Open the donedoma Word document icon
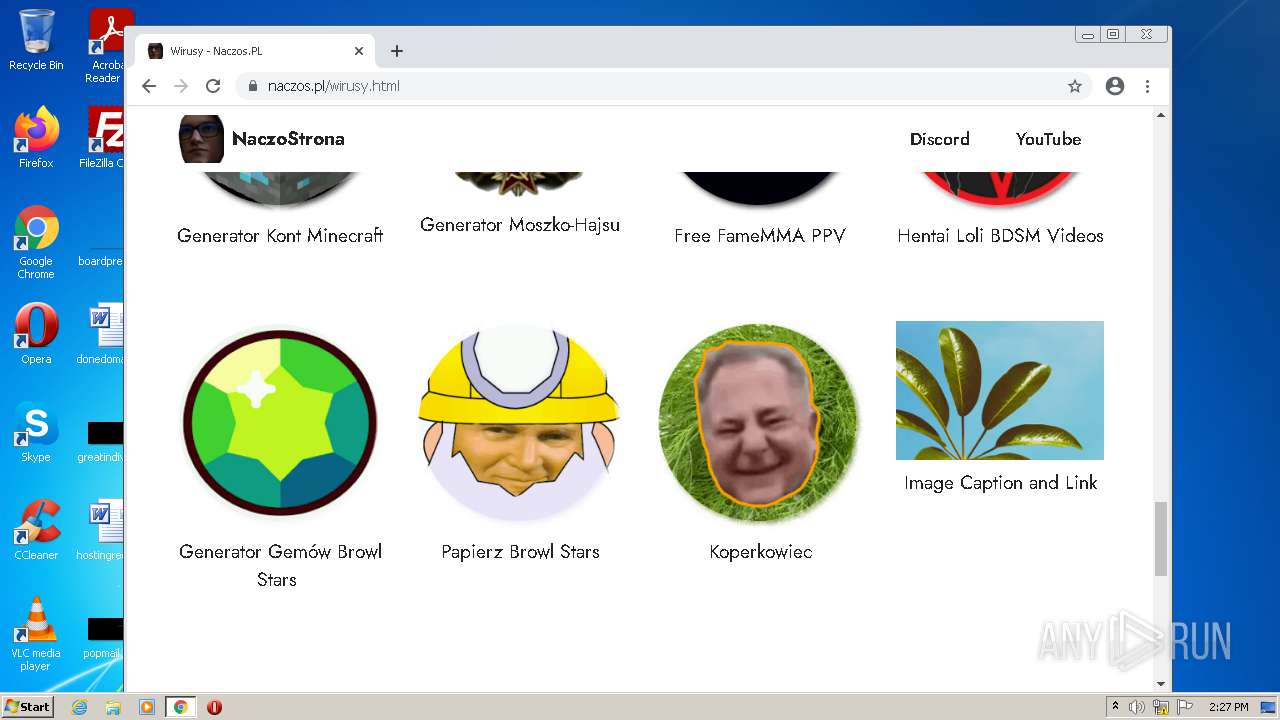1280x720 pixels. click(x=100, y=334)
